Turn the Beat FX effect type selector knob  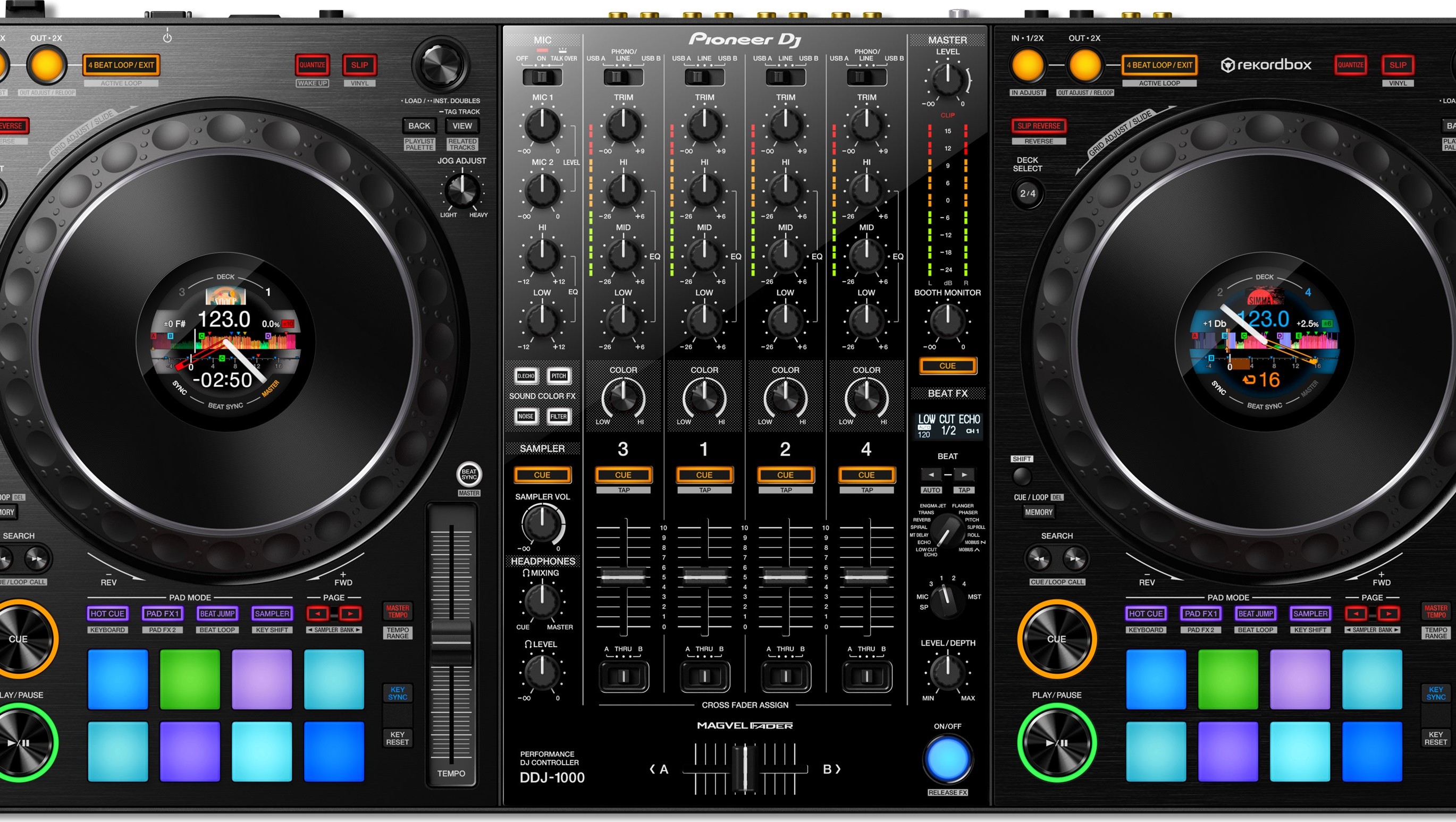pyautogui.click(x=948, y=530)
